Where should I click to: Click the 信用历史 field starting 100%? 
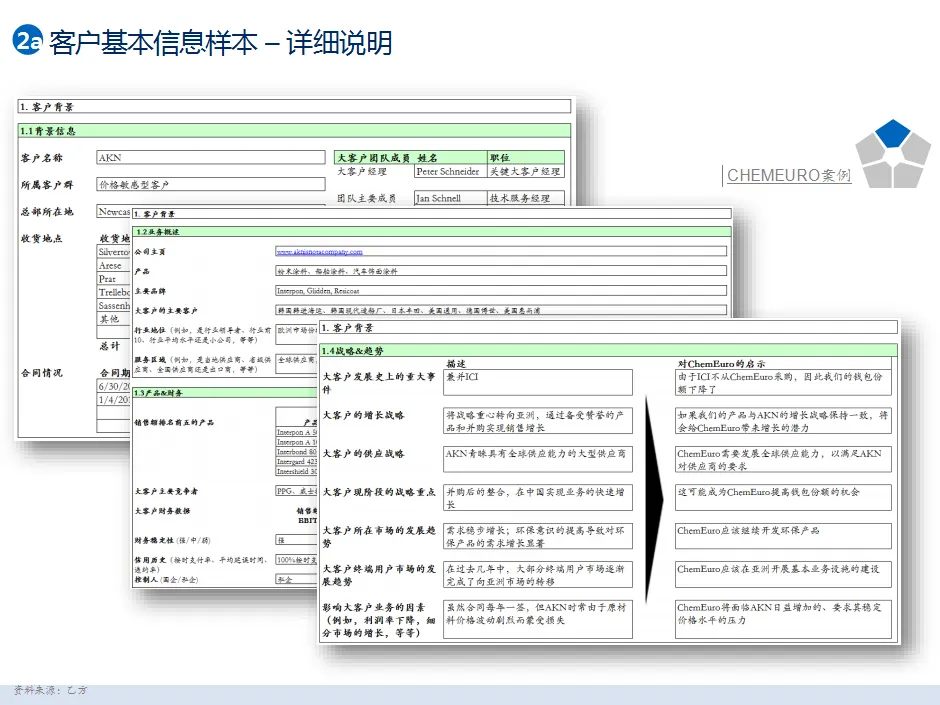(297, 560)
